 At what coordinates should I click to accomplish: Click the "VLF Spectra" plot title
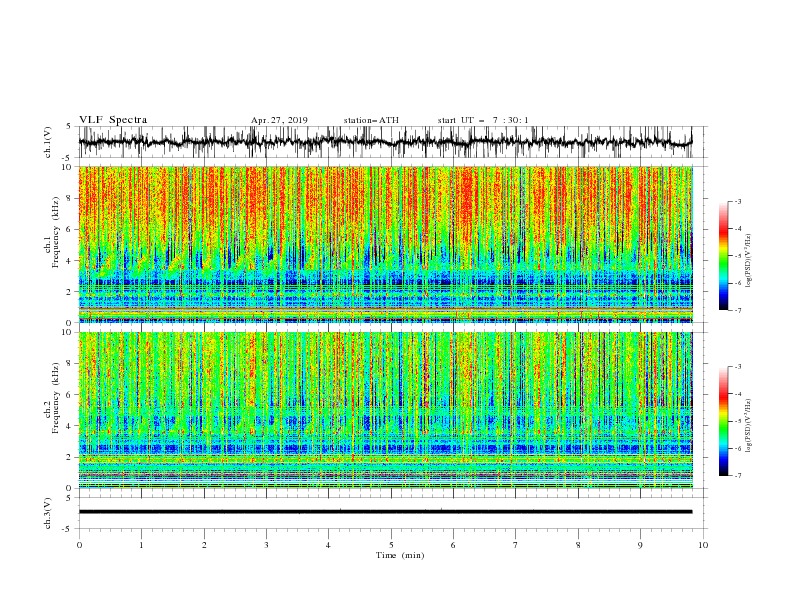click(x=113, y=120)
